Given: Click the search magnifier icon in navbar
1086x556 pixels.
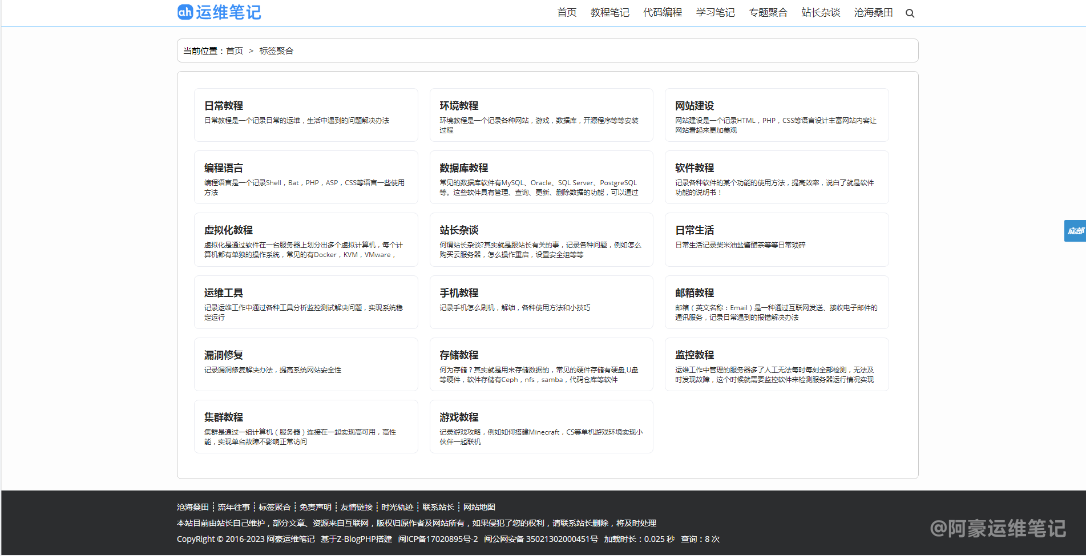Looking at the screenshot, I should pyautogui.click(x=909, y=13).
